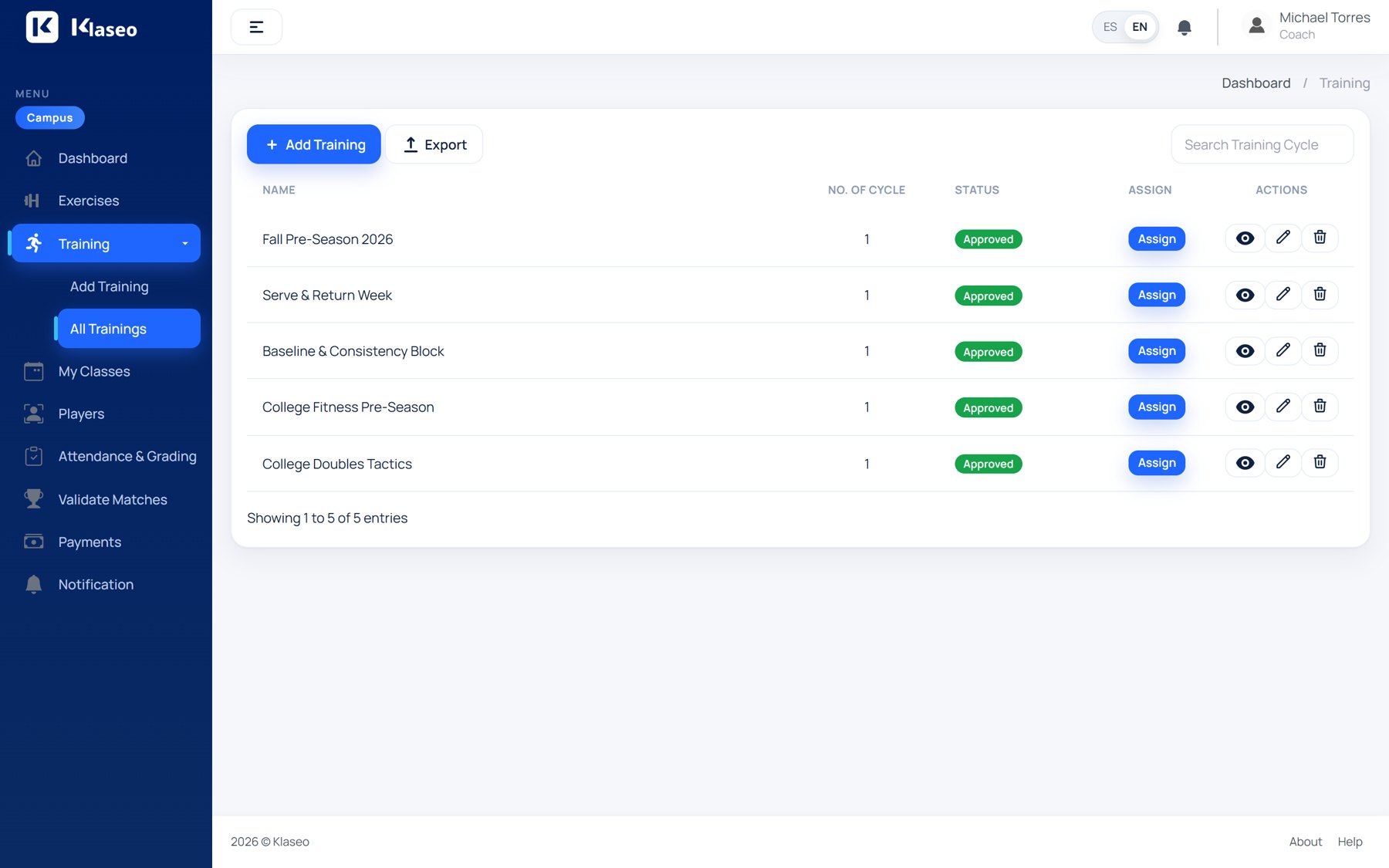Export the training list
This screenshot has width=1389, height=868.
(434, 144)
